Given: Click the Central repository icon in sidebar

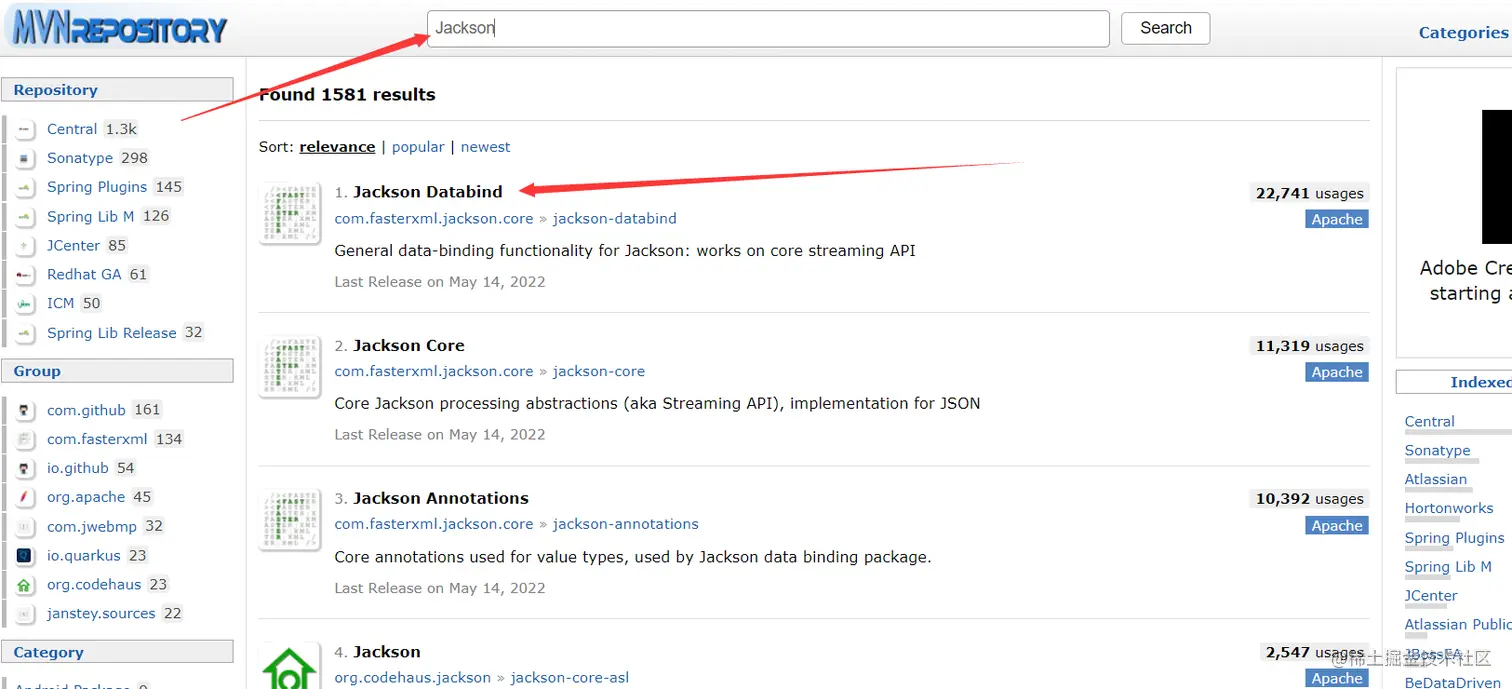Looking at the screenshot, I should coord(25,129).
